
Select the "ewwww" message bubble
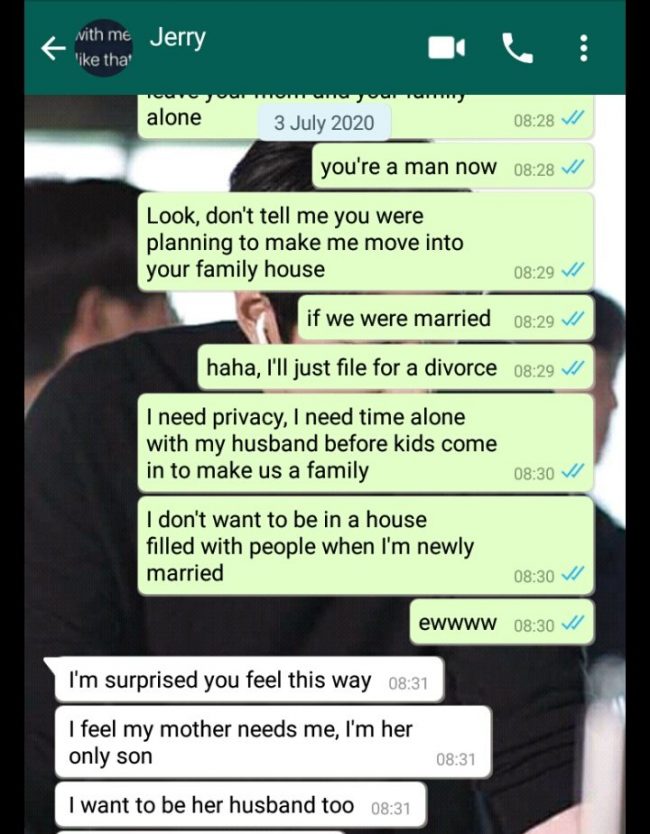tap(502, 622)
